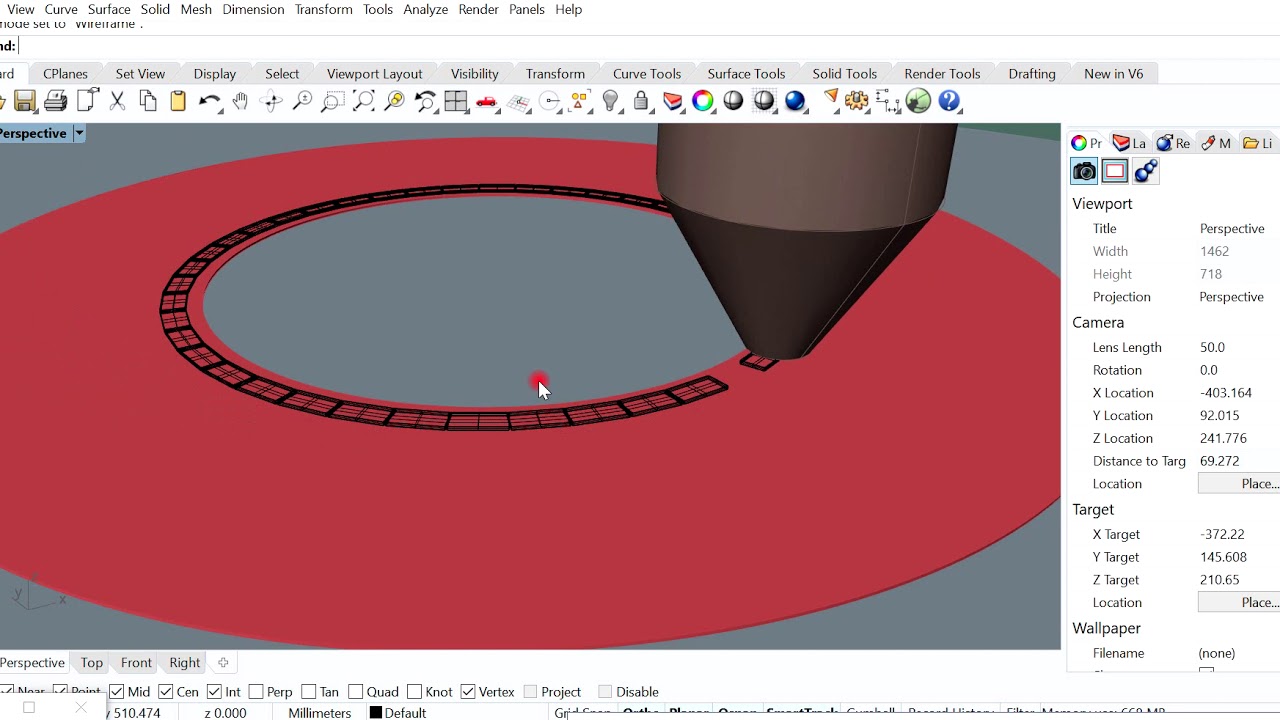
Task: Check the Disable osnap checkbox
Action: (x=605, y=692)
